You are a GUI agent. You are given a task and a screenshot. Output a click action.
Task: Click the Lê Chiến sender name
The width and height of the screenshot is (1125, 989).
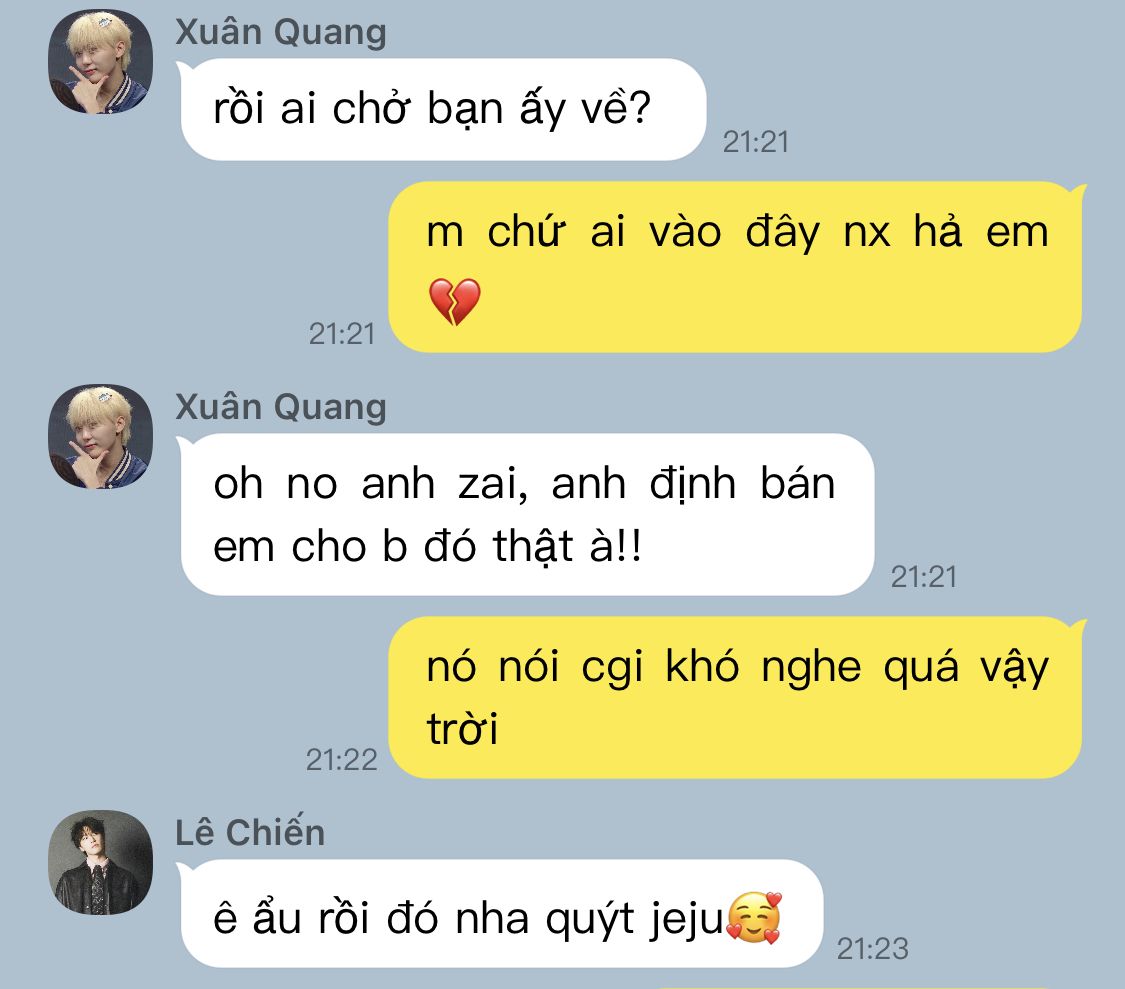[x=250, y=833]
